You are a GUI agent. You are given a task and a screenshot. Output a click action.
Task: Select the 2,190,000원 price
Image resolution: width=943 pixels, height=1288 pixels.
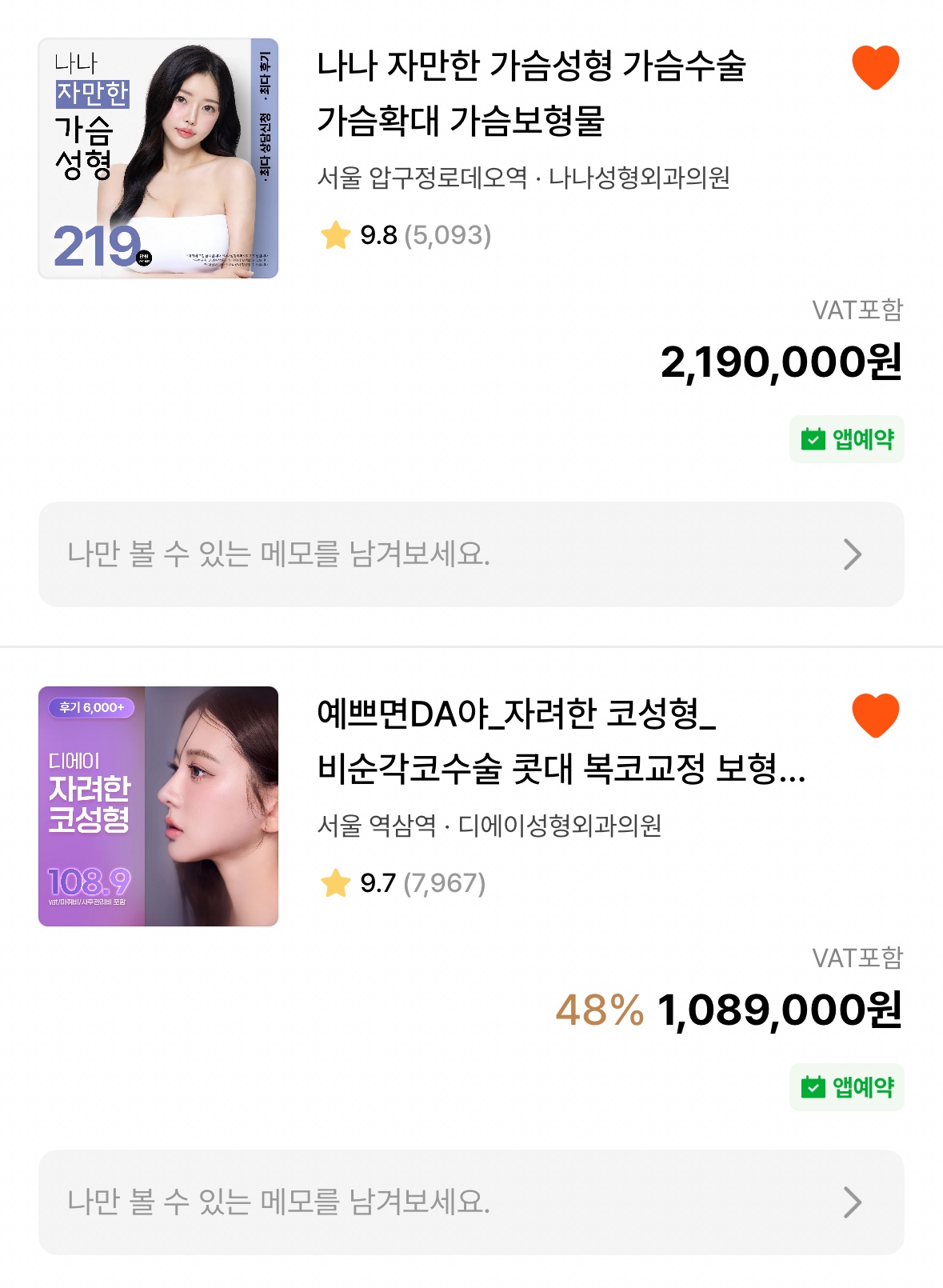click(x=781, y=362)
